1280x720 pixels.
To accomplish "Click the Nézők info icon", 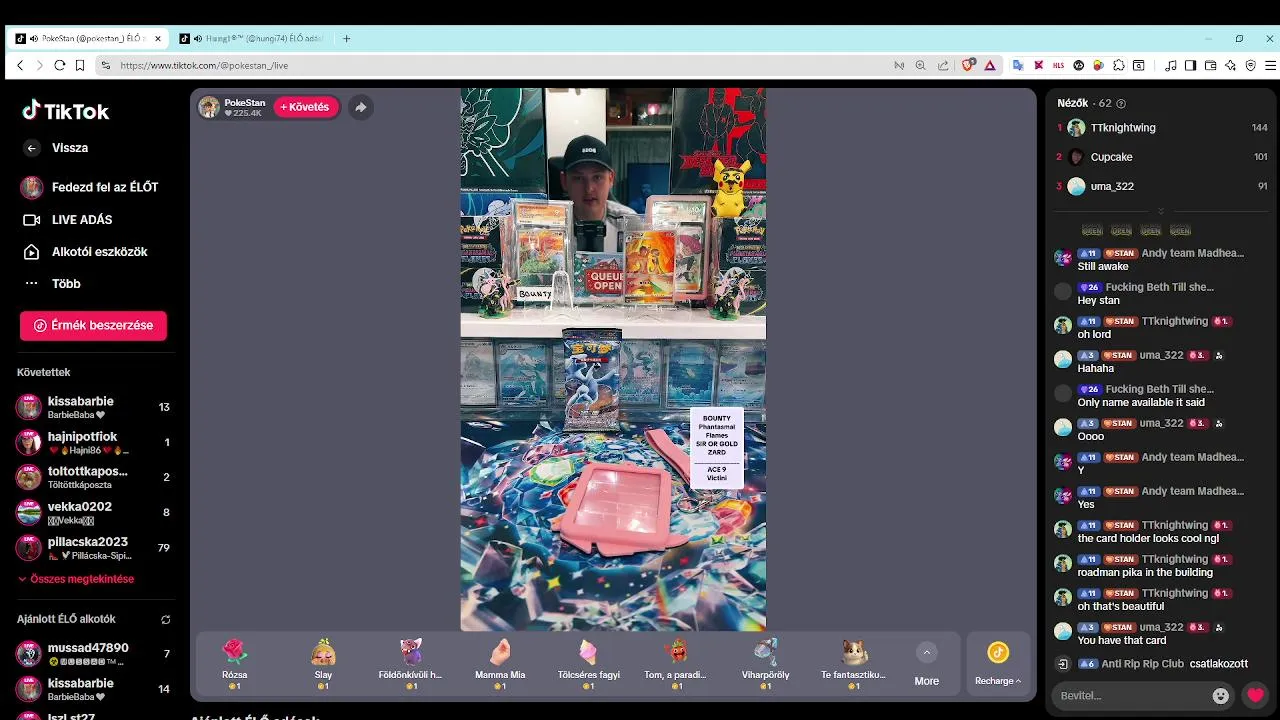I will click(x=1121, y=103).
